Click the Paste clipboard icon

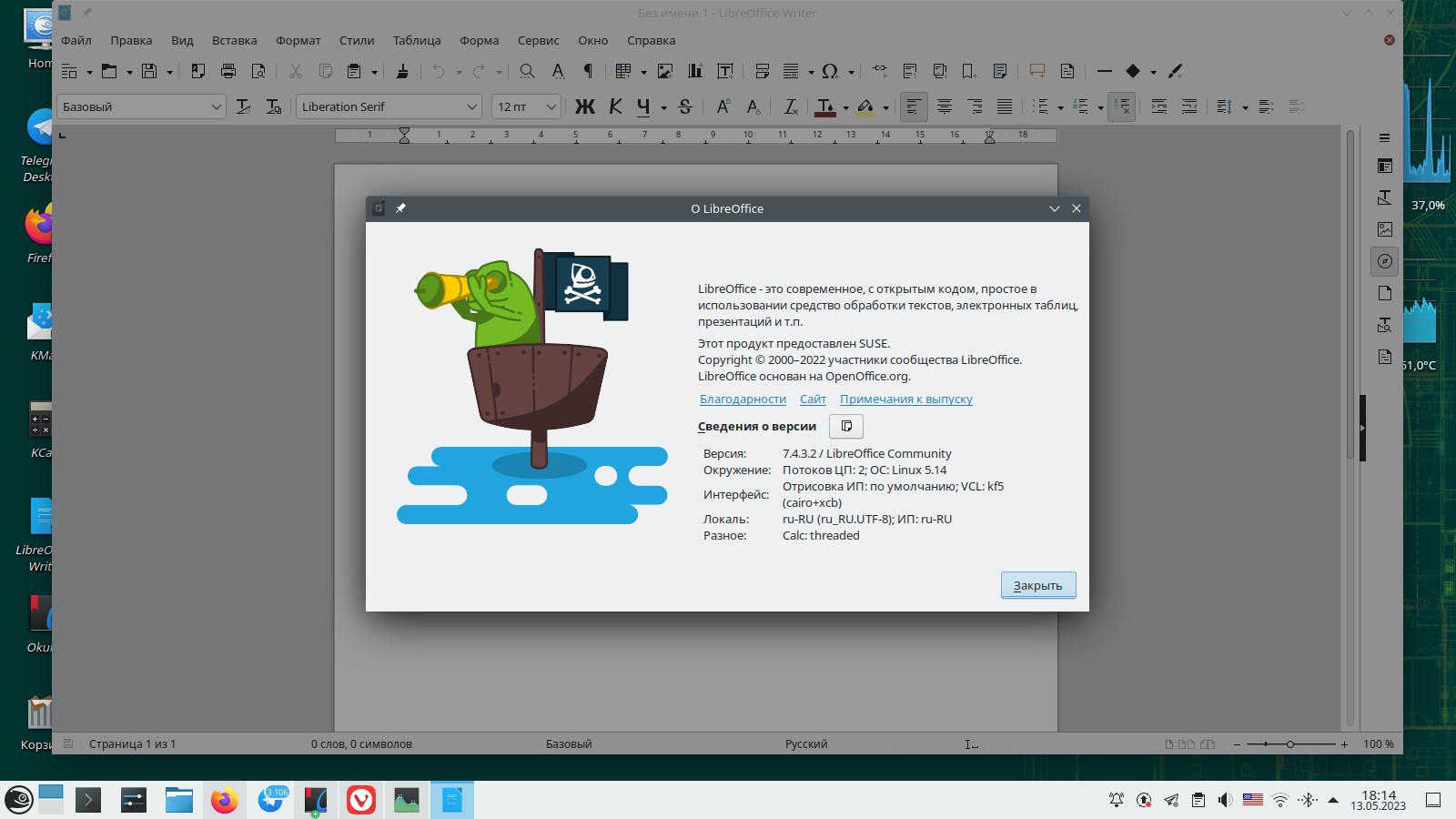[x=354, y=71]
